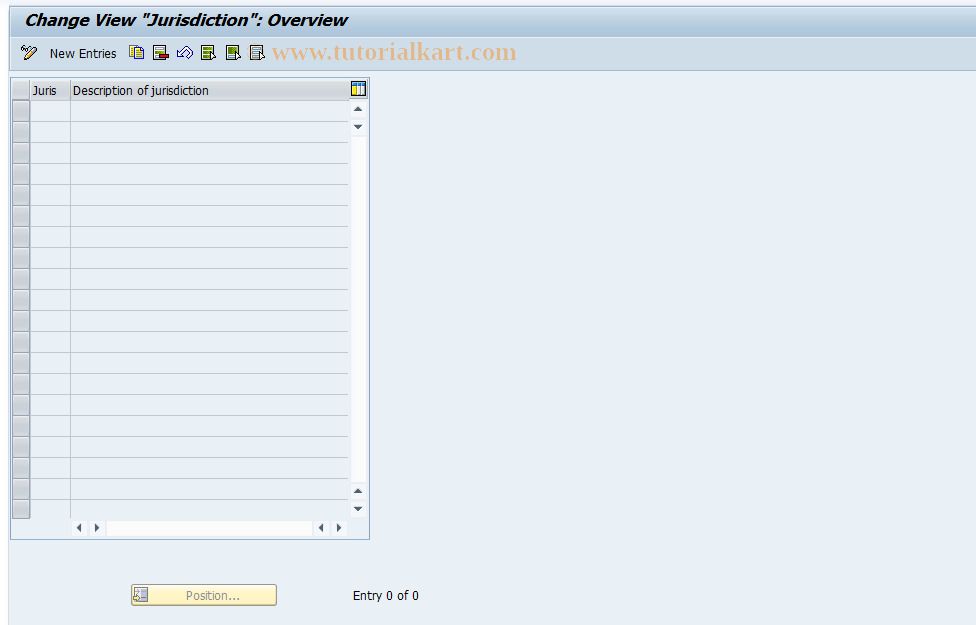
Task: Toggle Display/Change mode pencil icon
Action: click(29, 53)
